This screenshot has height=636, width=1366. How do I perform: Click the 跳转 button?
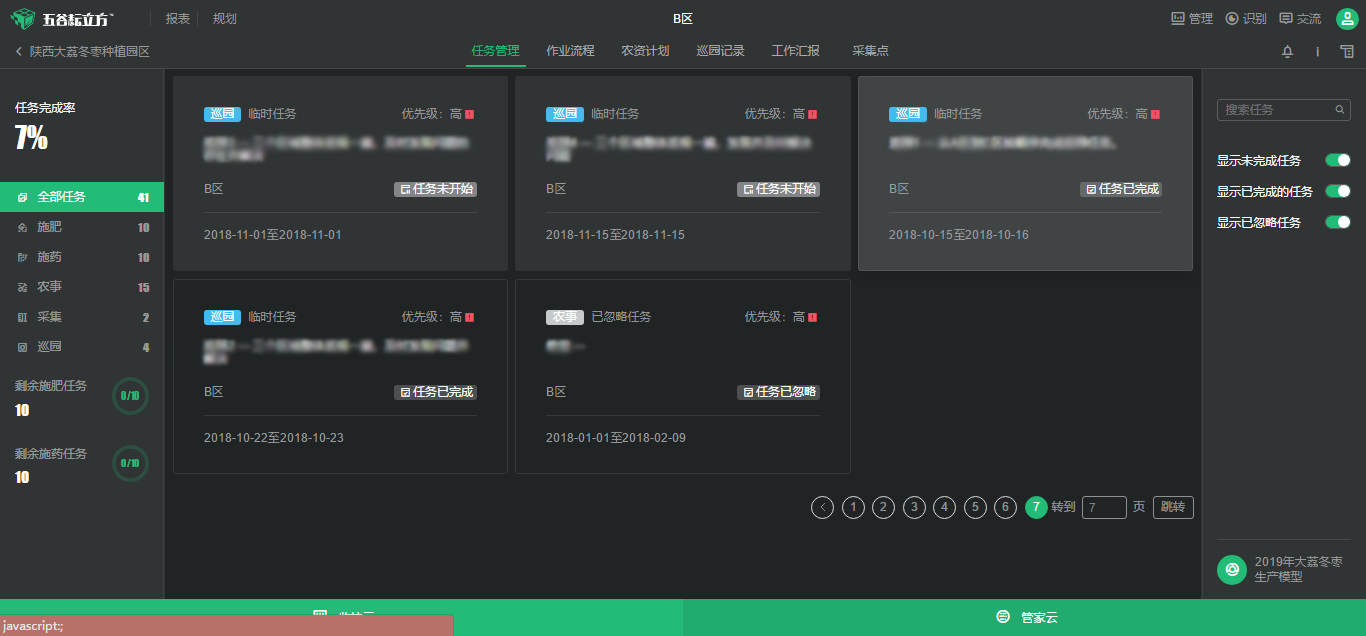[x=1173, y=508]
